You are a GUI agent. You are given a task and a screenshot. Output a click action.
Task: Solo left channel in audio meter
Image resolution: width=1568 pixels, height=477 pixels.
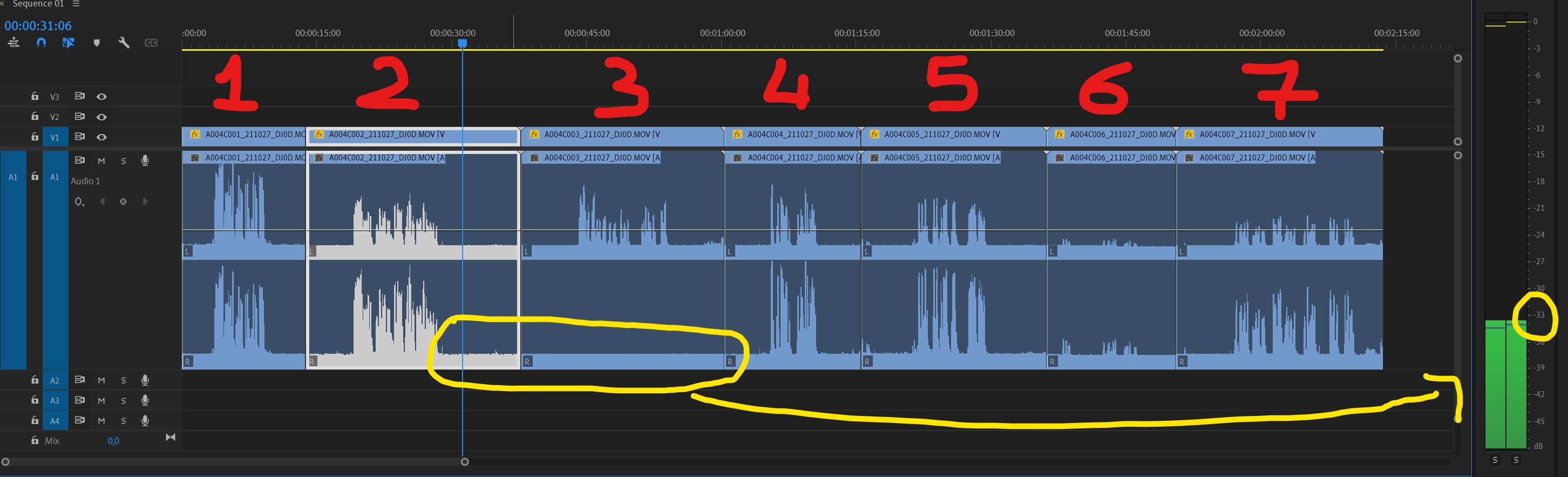(1495, 460)
